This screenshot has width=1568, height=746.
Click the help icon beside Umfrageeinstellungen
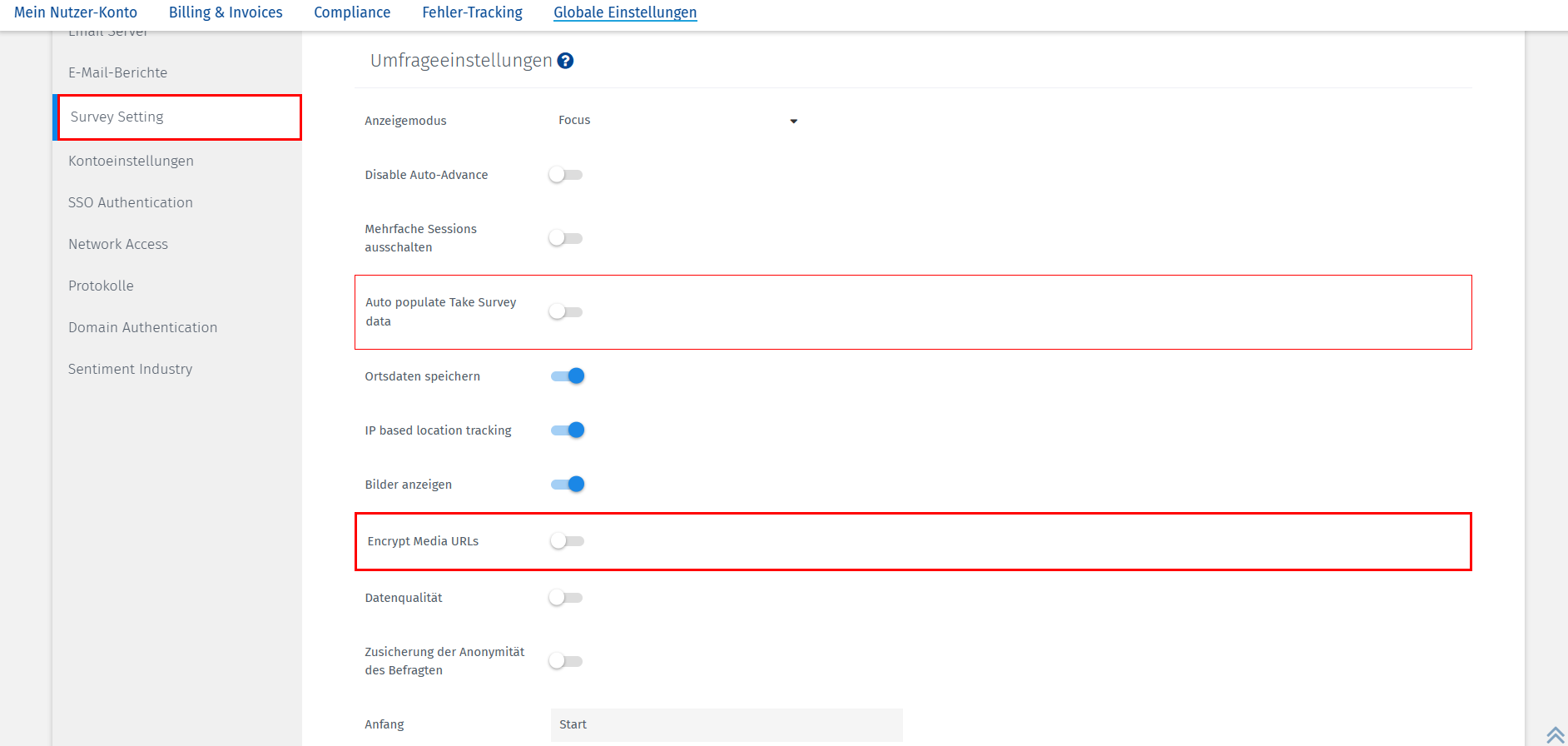coord(565,61)
